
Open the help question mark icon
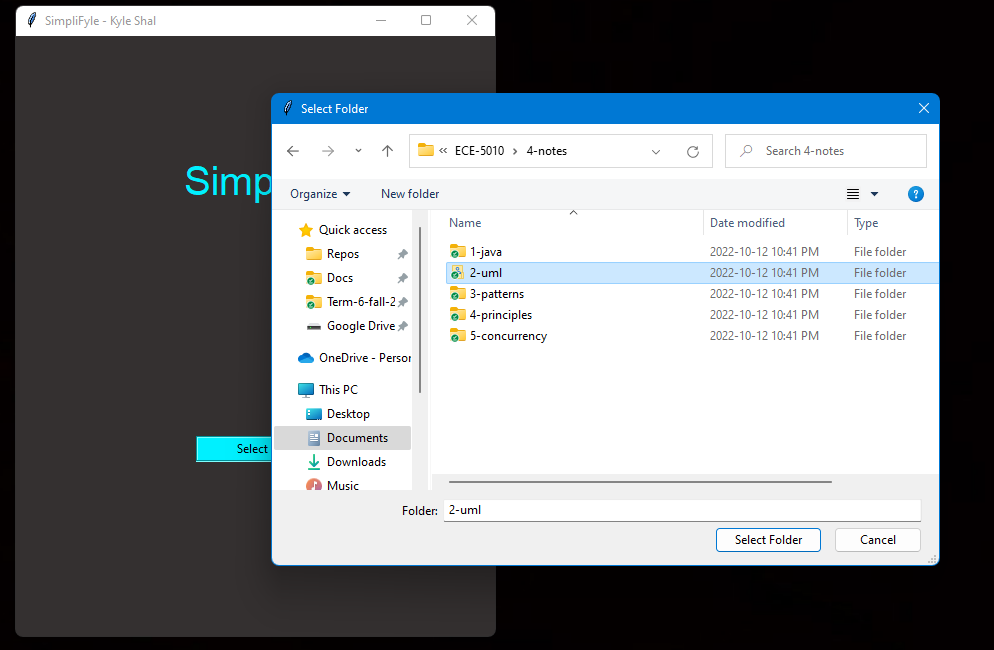coord(915,194)
